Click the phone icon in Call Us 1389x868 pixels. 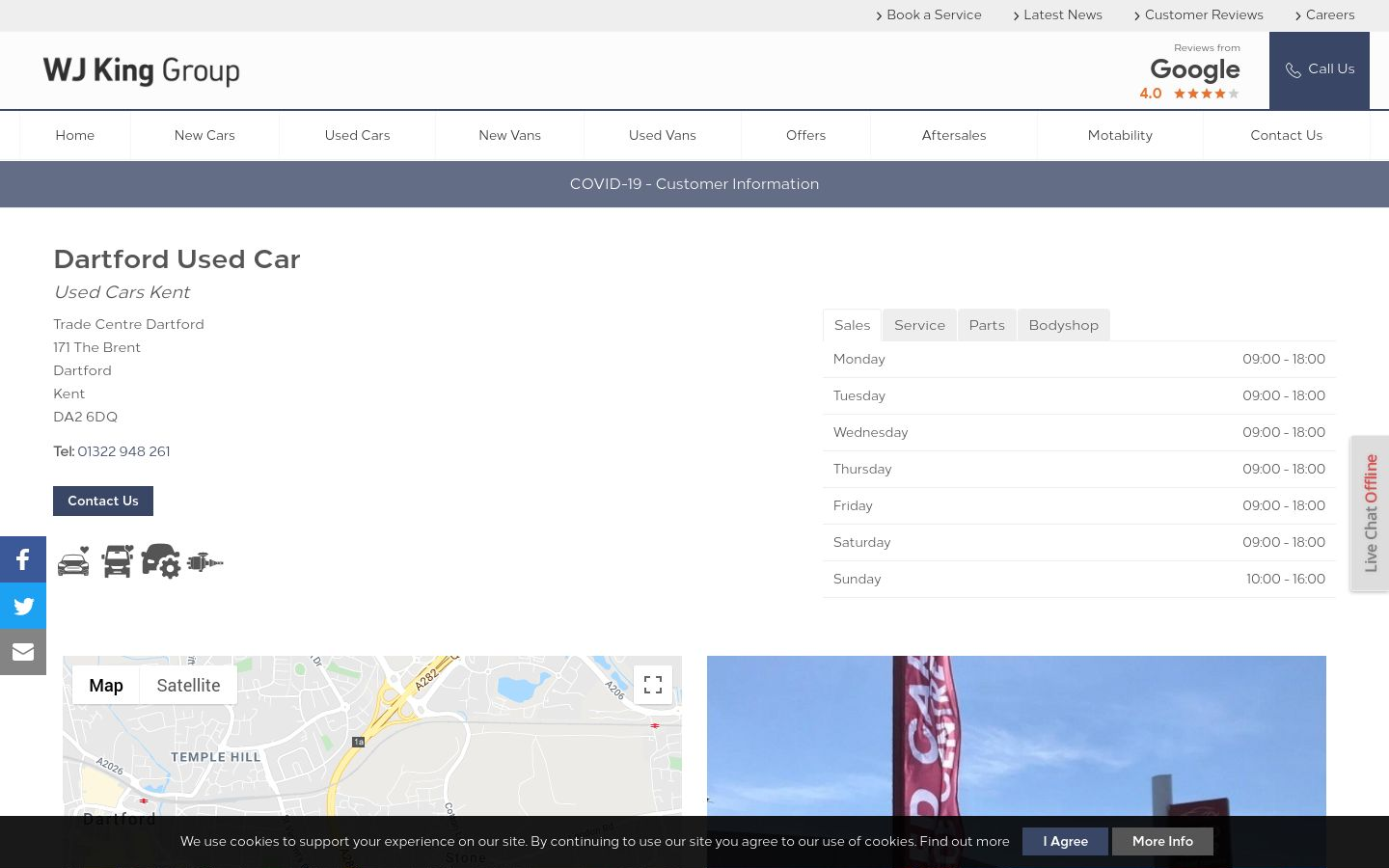coord(1294,69)
